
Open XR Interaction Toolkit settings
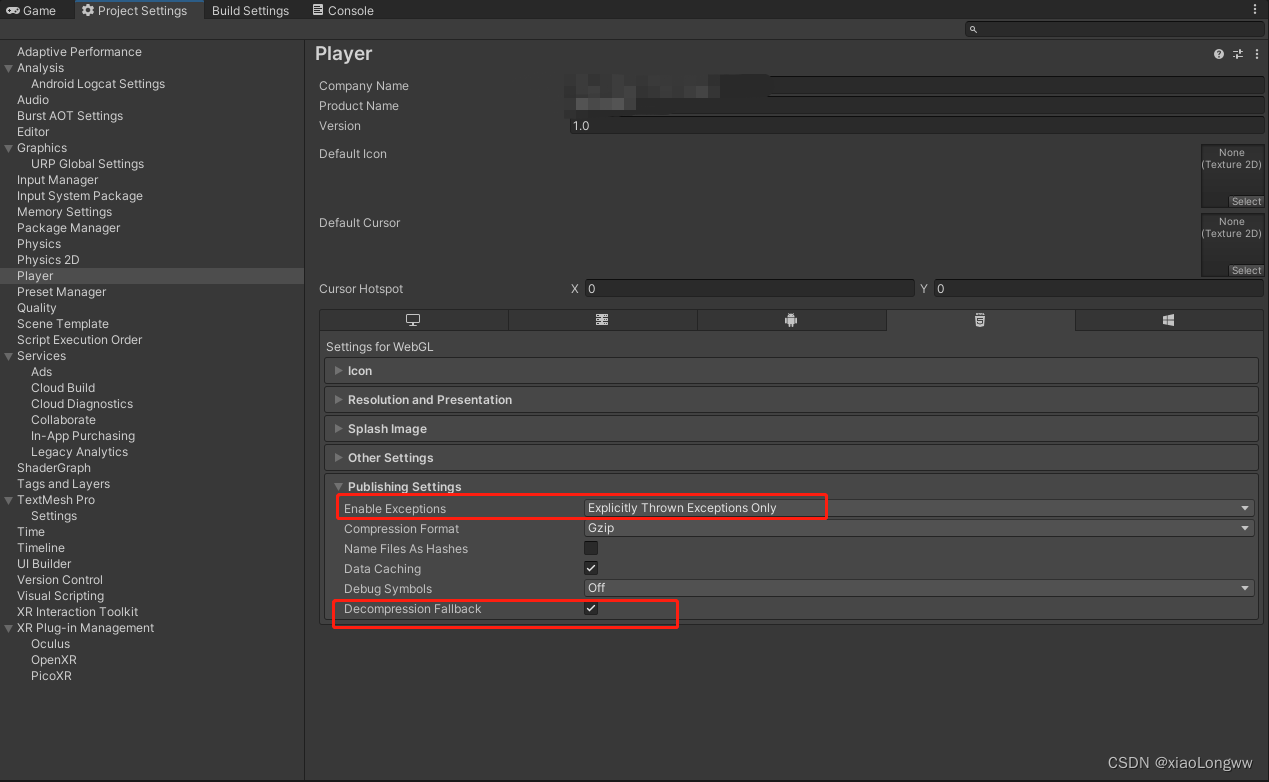77,612
